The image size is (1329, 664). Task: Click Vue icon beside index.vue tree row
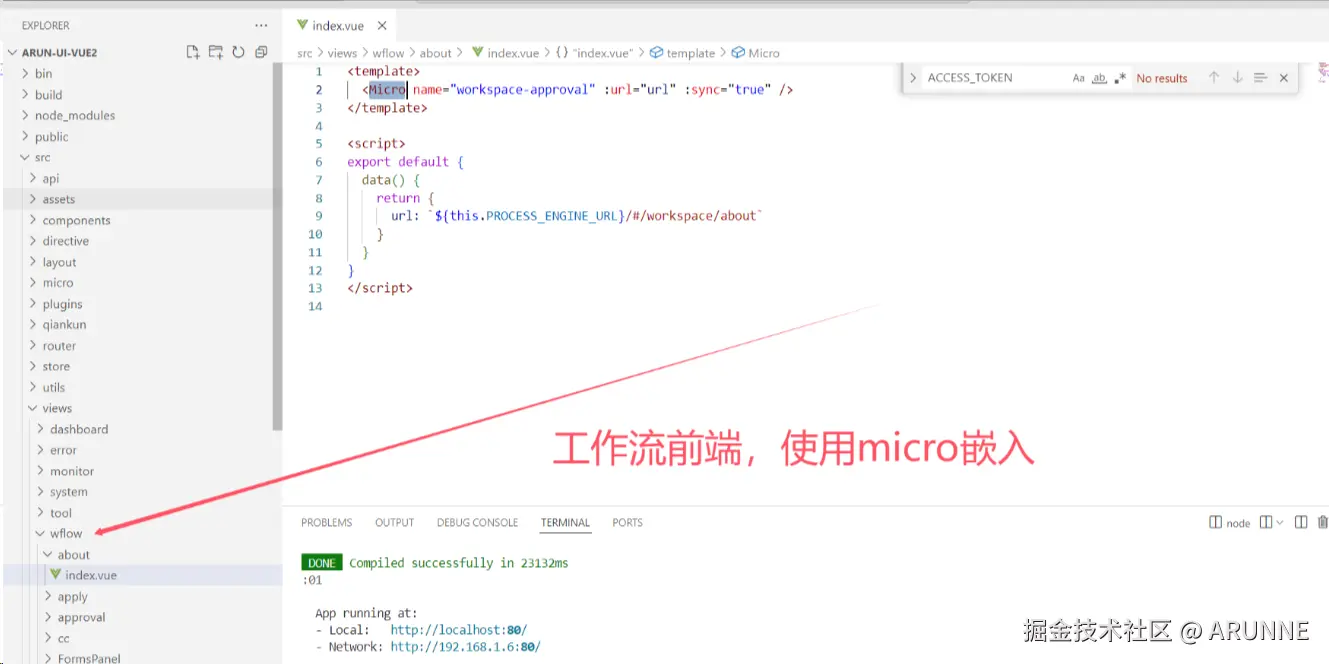click(x=56, y=575)
